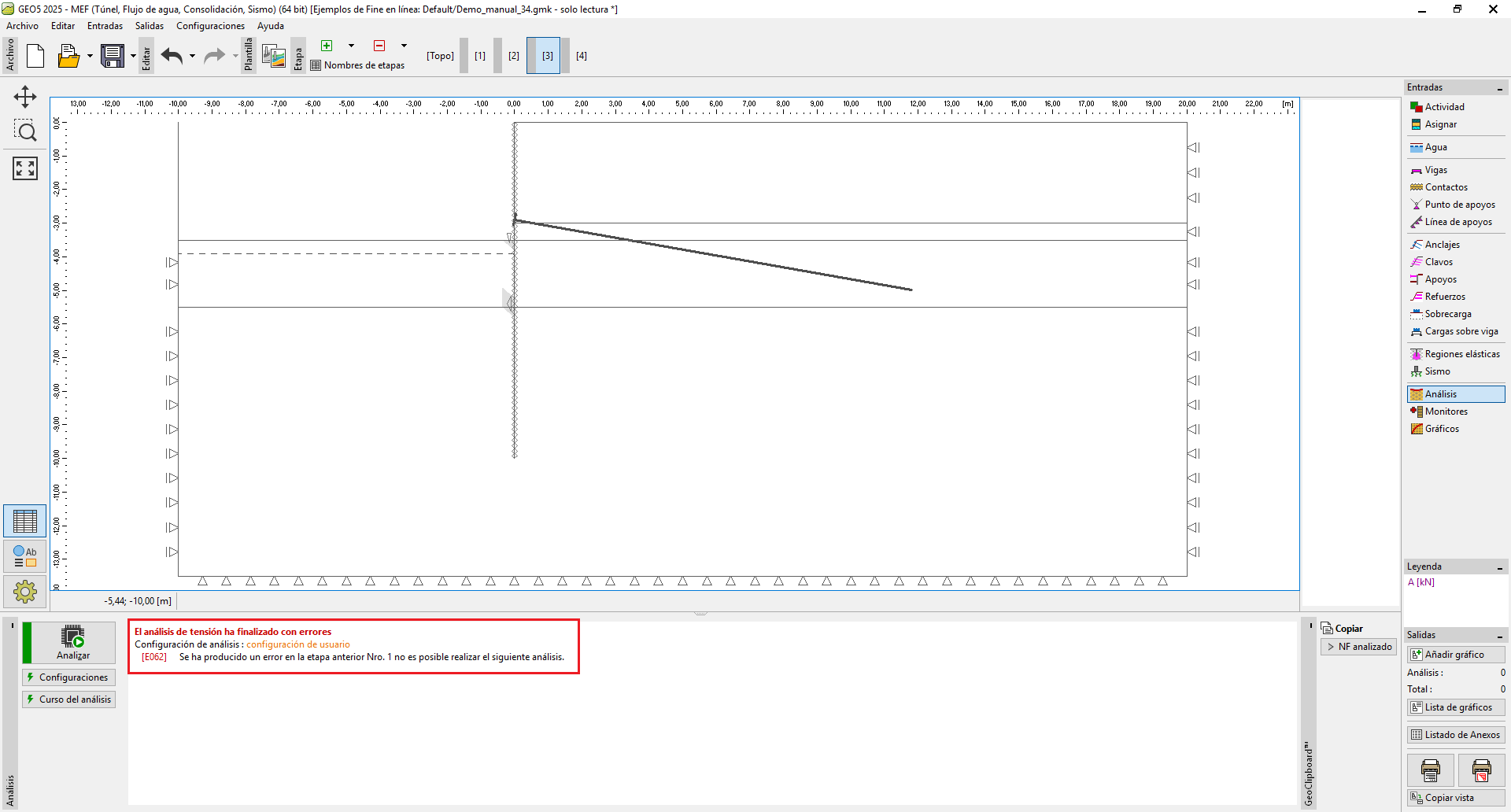
Task: Click the Añadir gráfico button
Action: click(x=1455, y=655)
